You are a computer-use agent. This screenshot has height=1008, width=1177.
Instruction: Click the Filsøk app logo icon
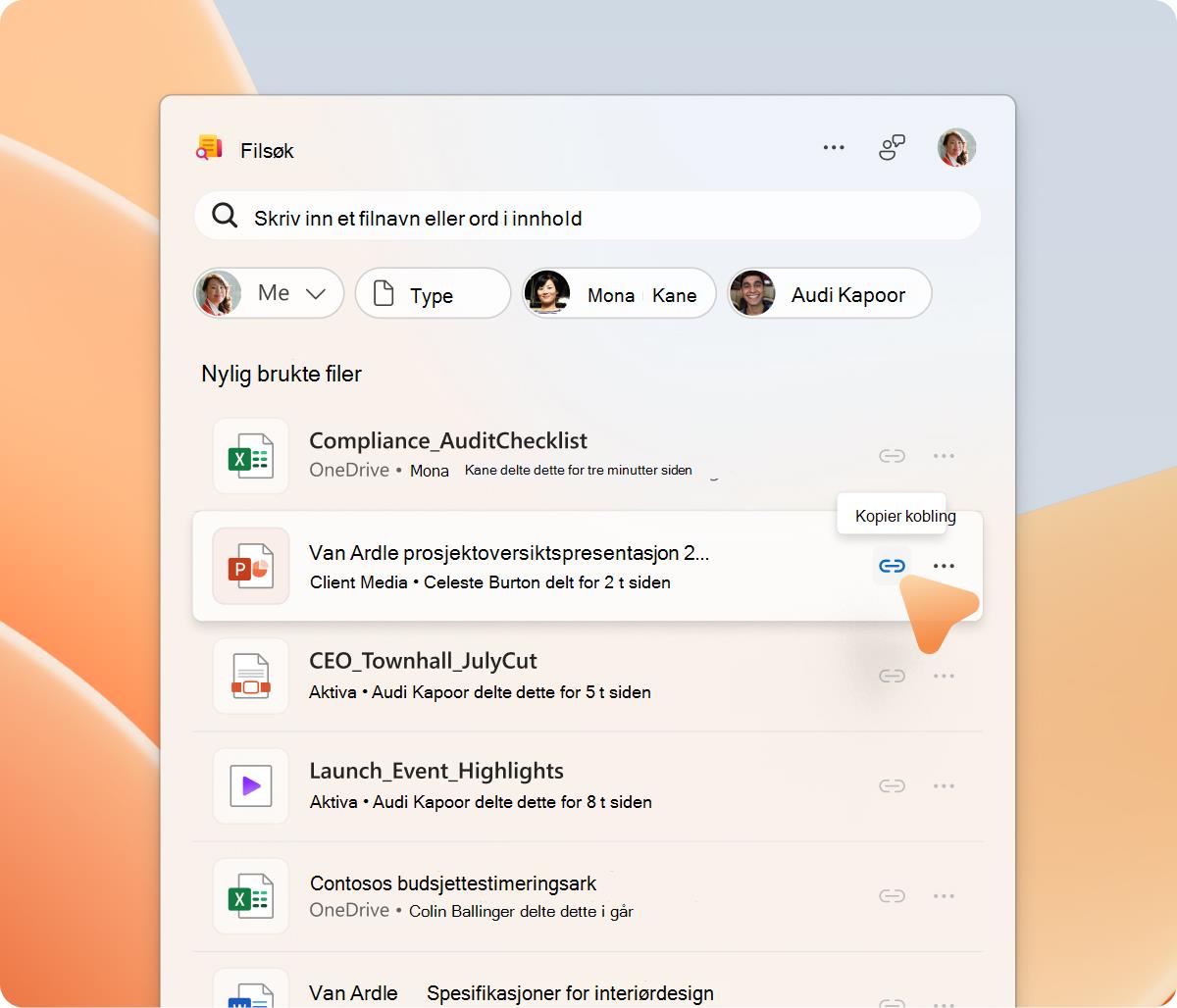209,148
